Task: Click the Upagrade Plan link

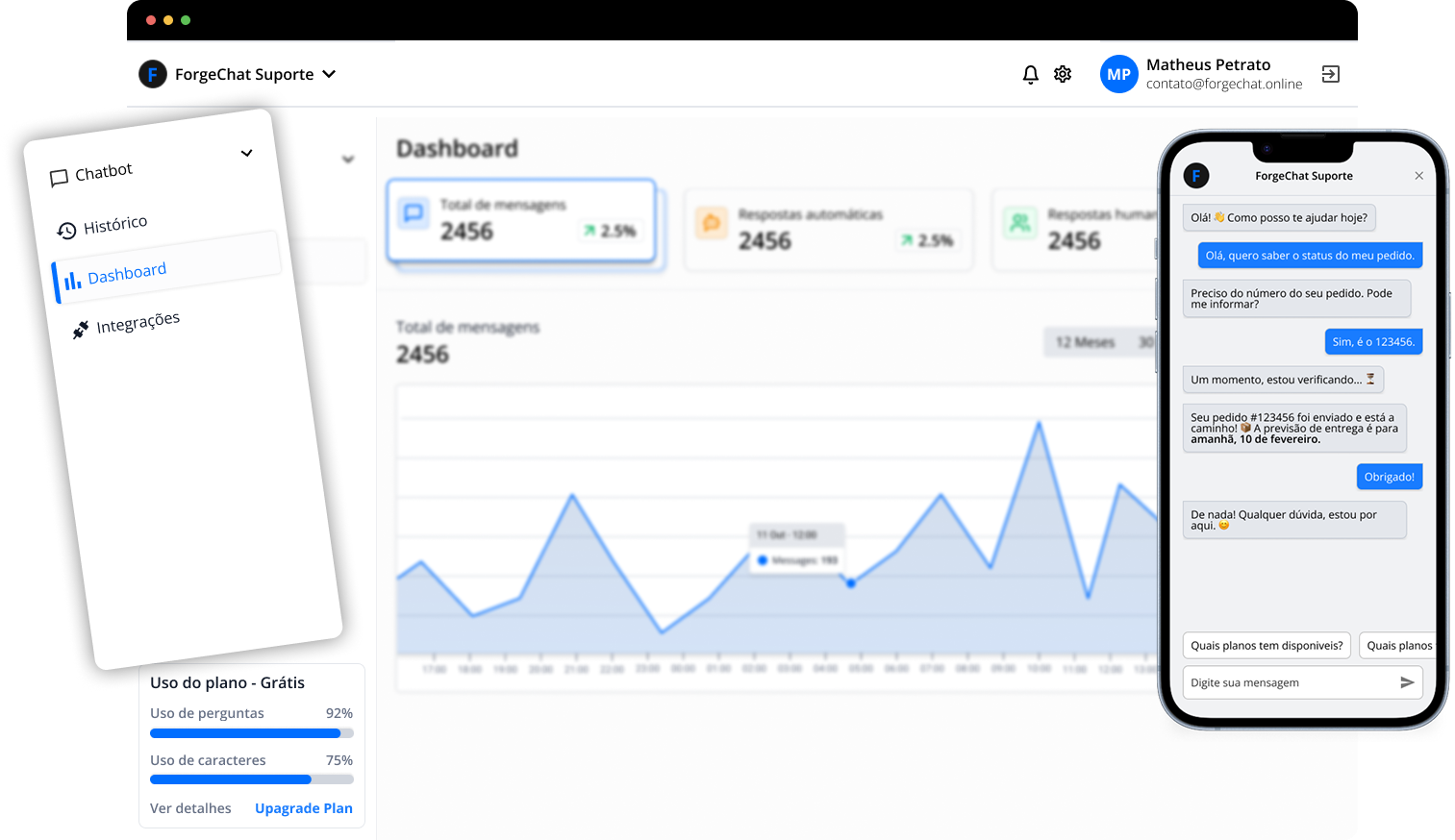Action: tap(303, 808)
